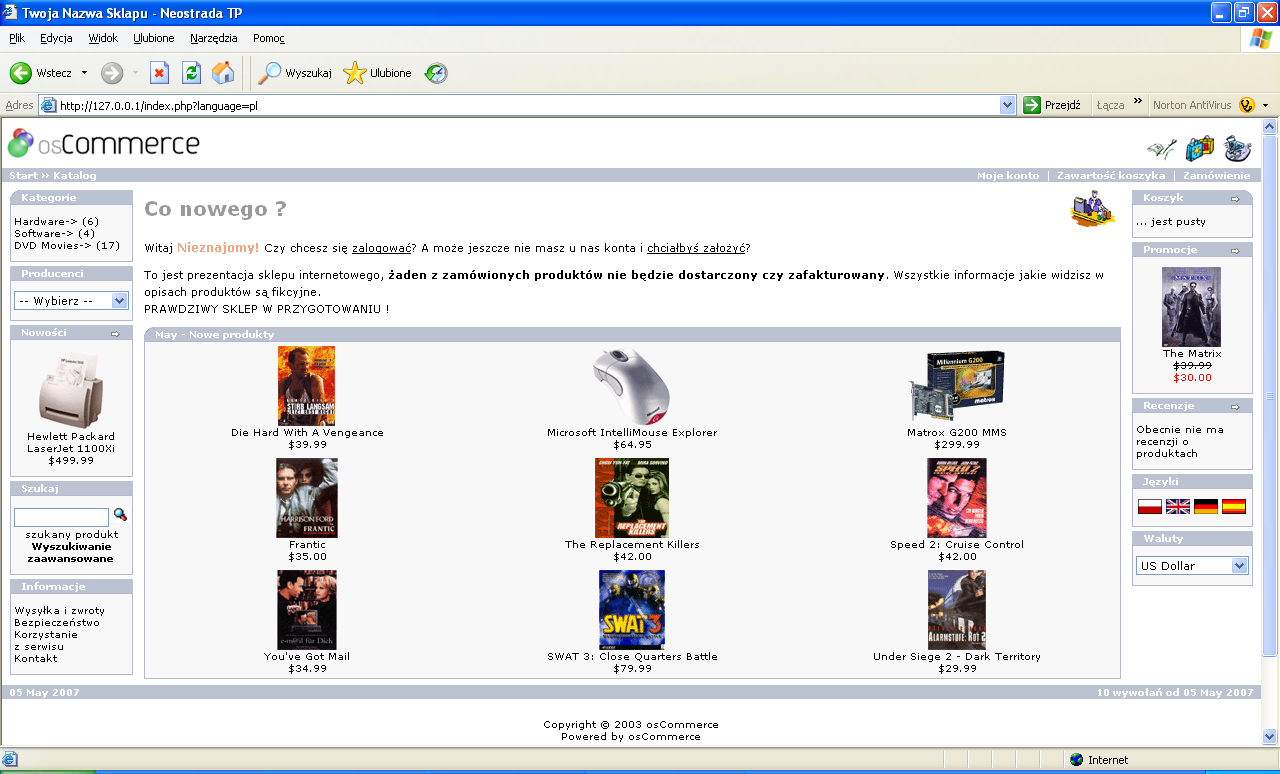
Task: Open the Pomoc menu
Action: click(x=269, y=38)
